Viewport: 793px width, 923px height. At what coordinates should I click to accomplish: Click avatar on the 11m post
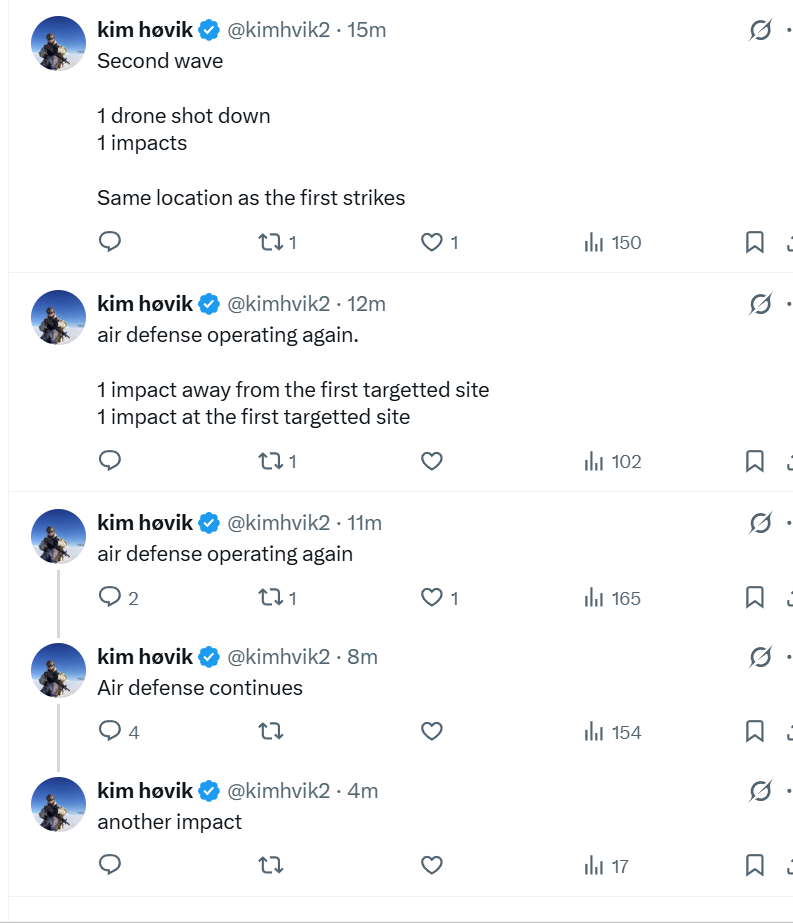click(x=59, y=536)
